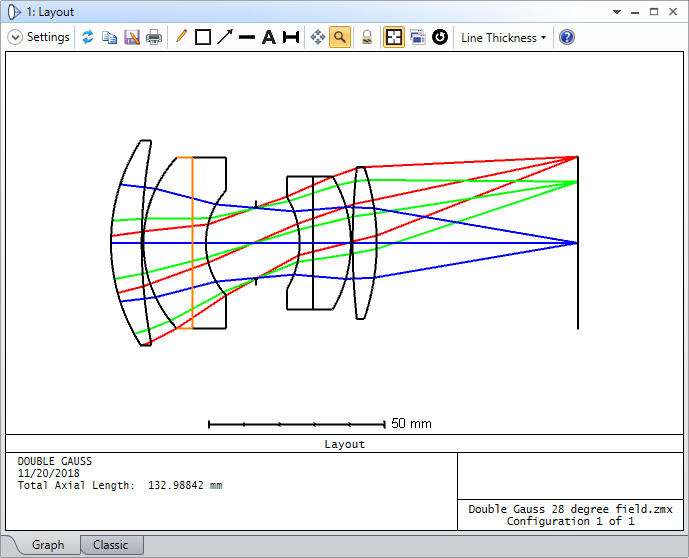The width and height of the screenshot is (689, 558).
Task: Click the 11/20/2018 date text
Action: (x=48, y=473)
